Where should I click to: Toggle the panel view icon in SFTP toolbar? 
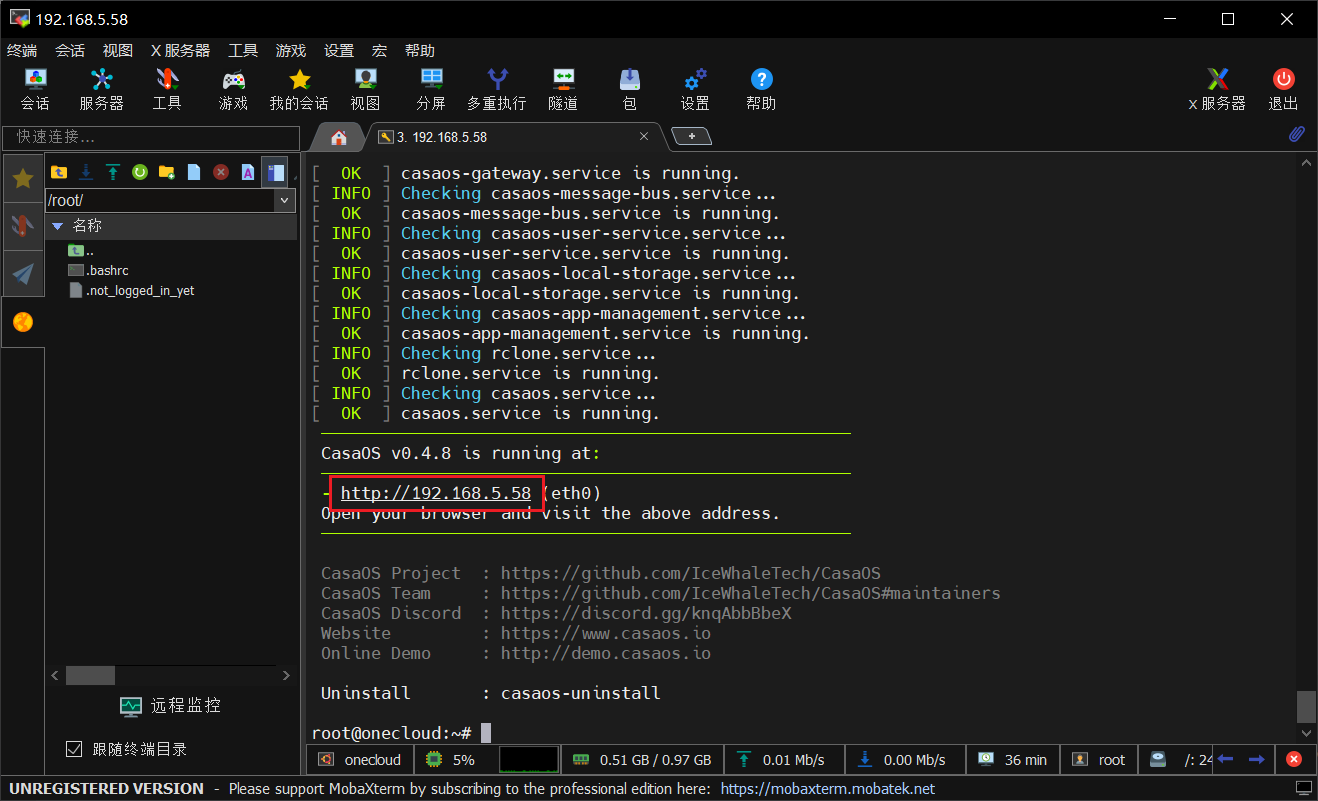275,172
